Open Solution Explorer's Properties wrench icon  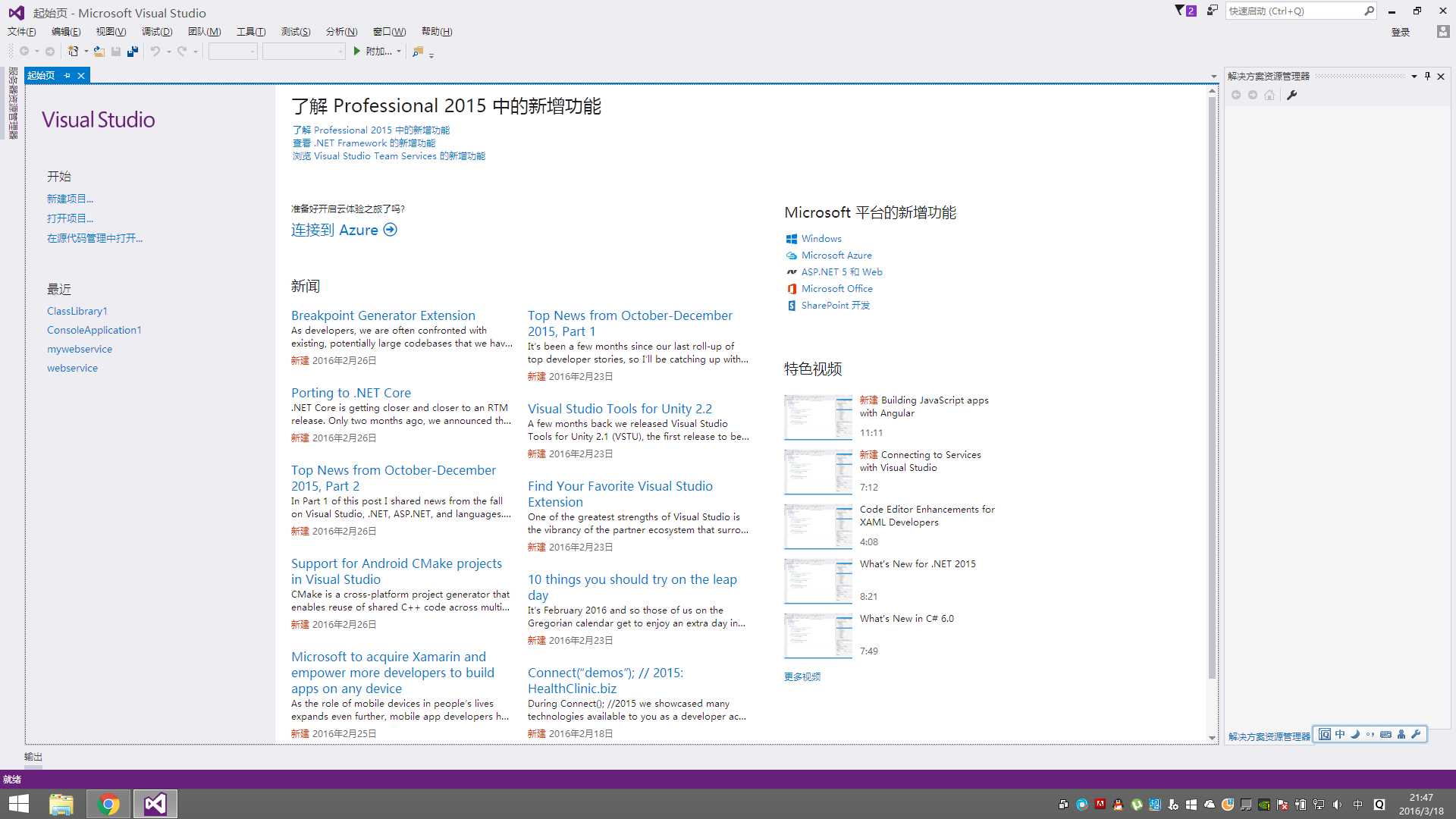click(x=1292, y=95)
